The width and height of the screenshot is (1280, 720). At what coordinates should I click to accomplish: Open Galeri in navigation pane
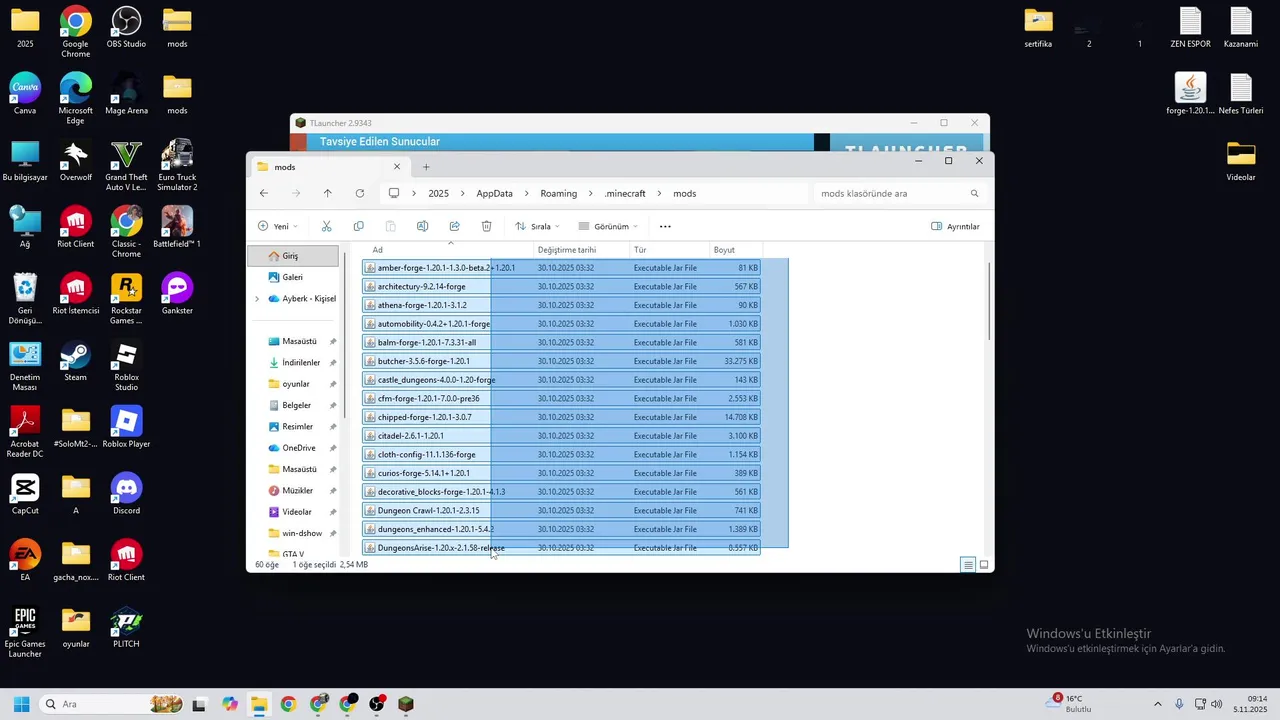[292, 277]
